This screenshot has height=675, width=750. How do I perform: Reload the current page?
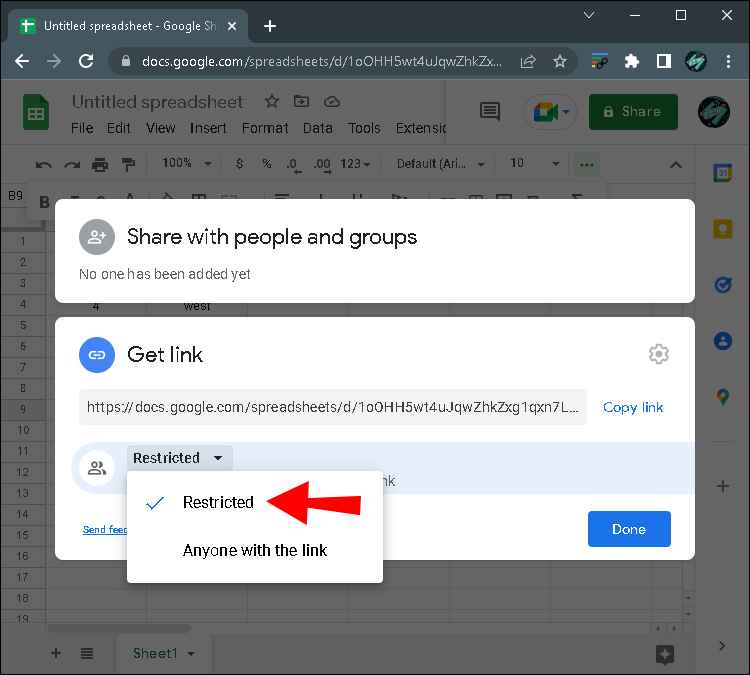[86, 61]
